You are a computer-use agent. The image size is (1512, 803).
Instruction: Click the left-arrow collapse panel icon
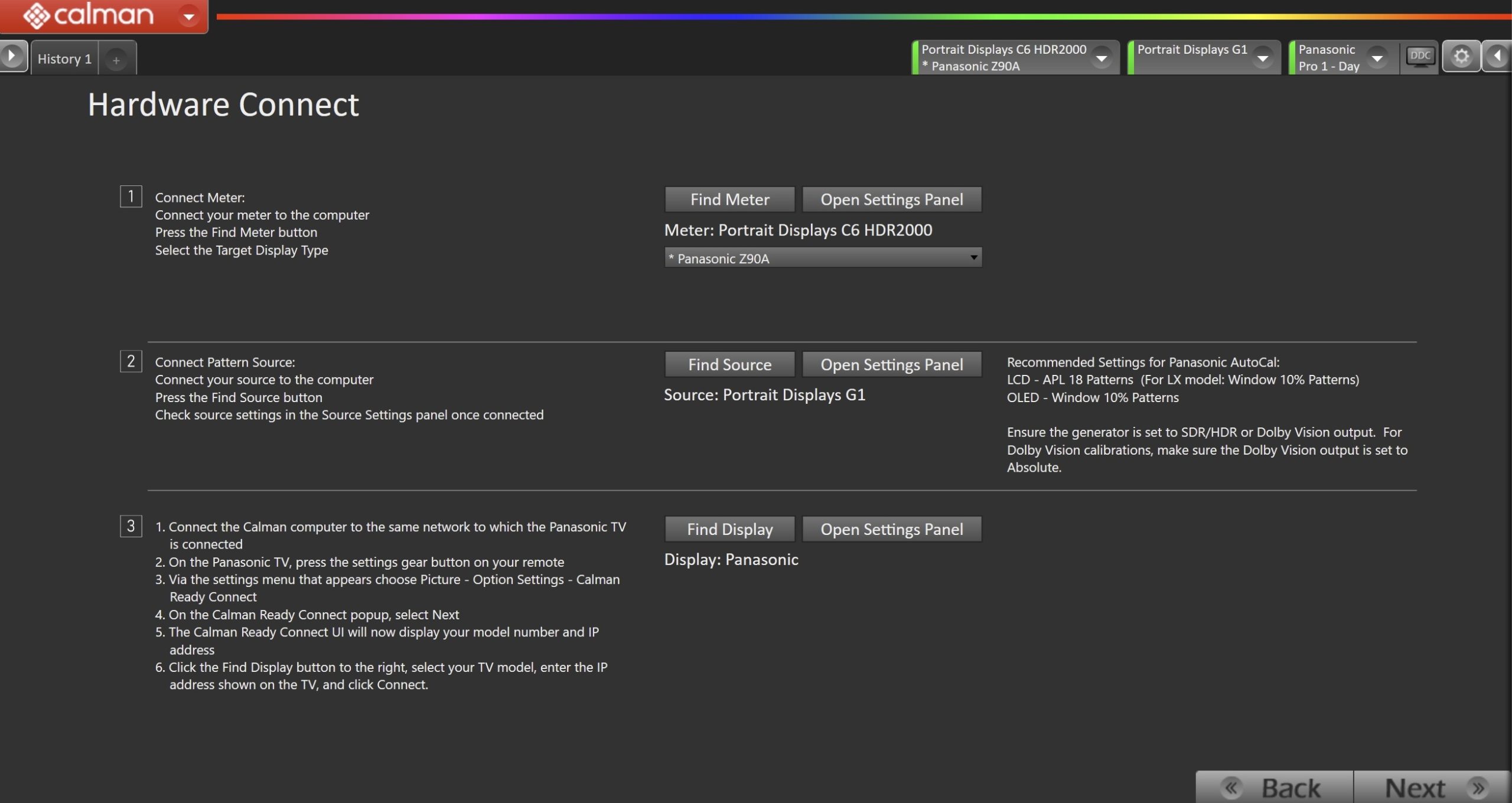[x=1497, y=56]
